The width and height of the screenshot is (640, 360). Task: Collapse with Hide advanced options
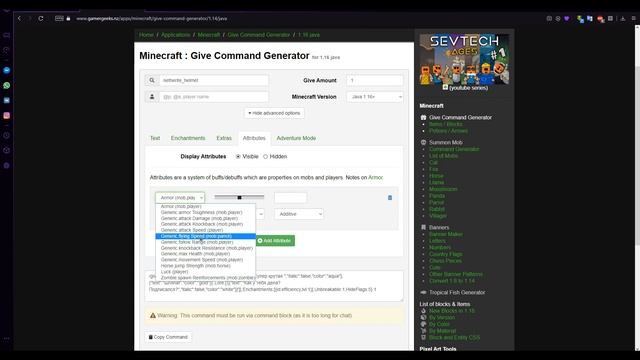click(x=274, y=113)
